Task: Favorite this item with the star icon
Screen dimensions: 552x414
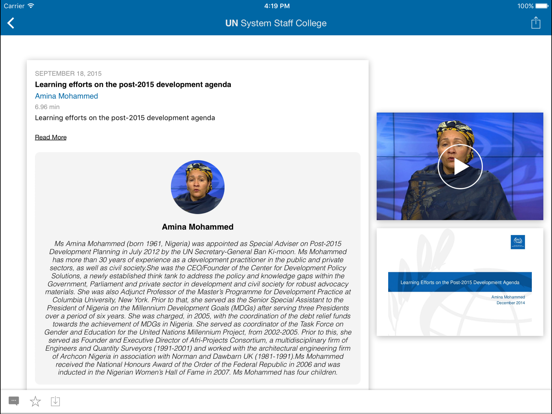Action: coord(35,401)
